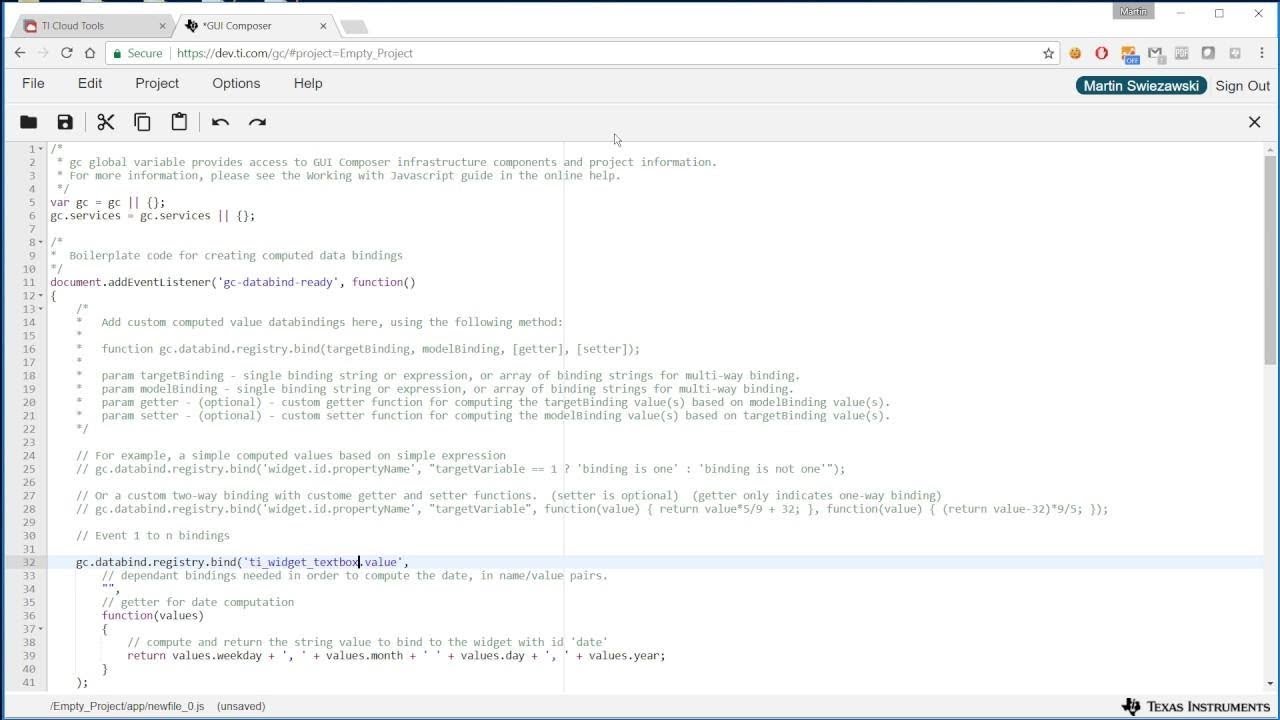Undo the last edit with the undo arrow

pyautogui.click(x=220, y=122)
